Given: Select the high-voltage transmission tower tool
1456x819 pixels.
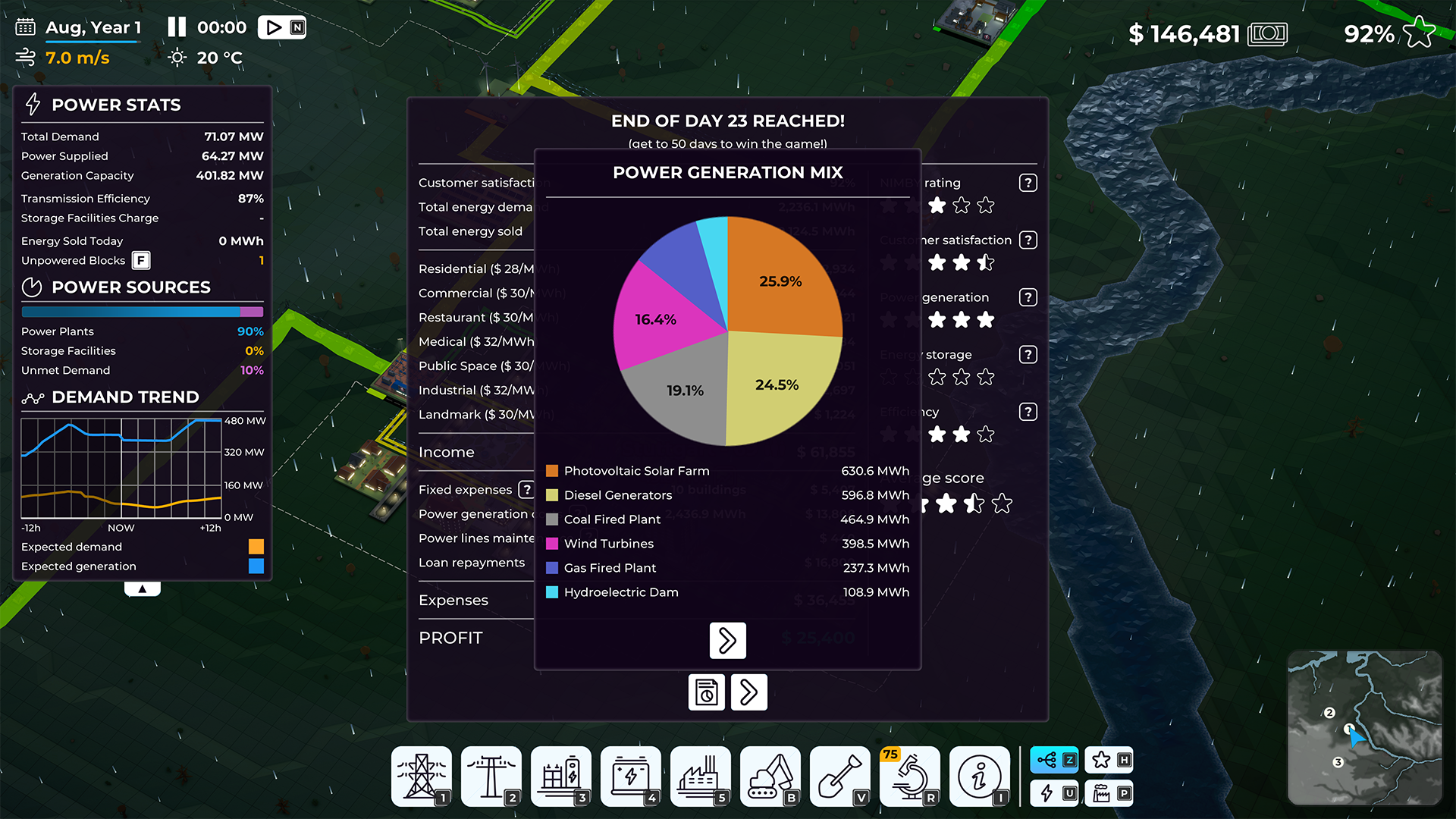Looking at the screenshot, I should click(x=422, y=776).
